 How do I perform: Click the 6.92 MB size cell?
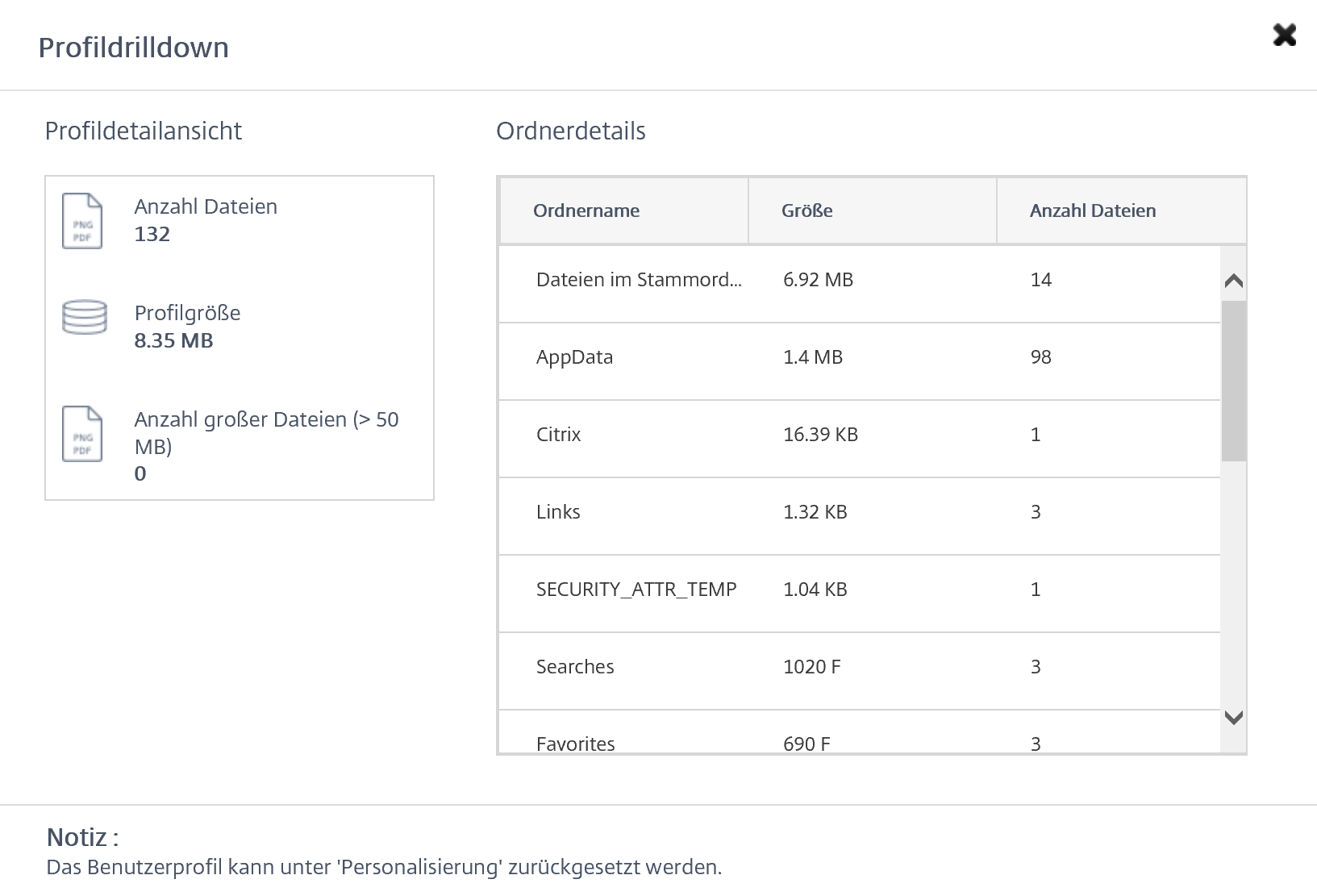pyautogui.click(x=818, y=280)
